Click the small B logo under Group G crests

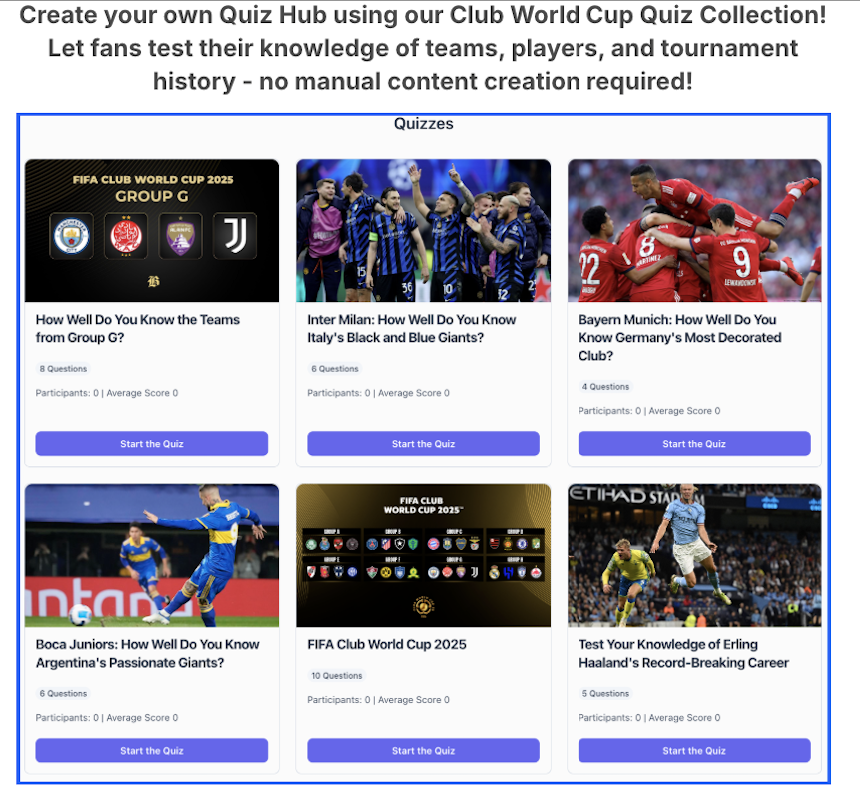pos(153,281)
